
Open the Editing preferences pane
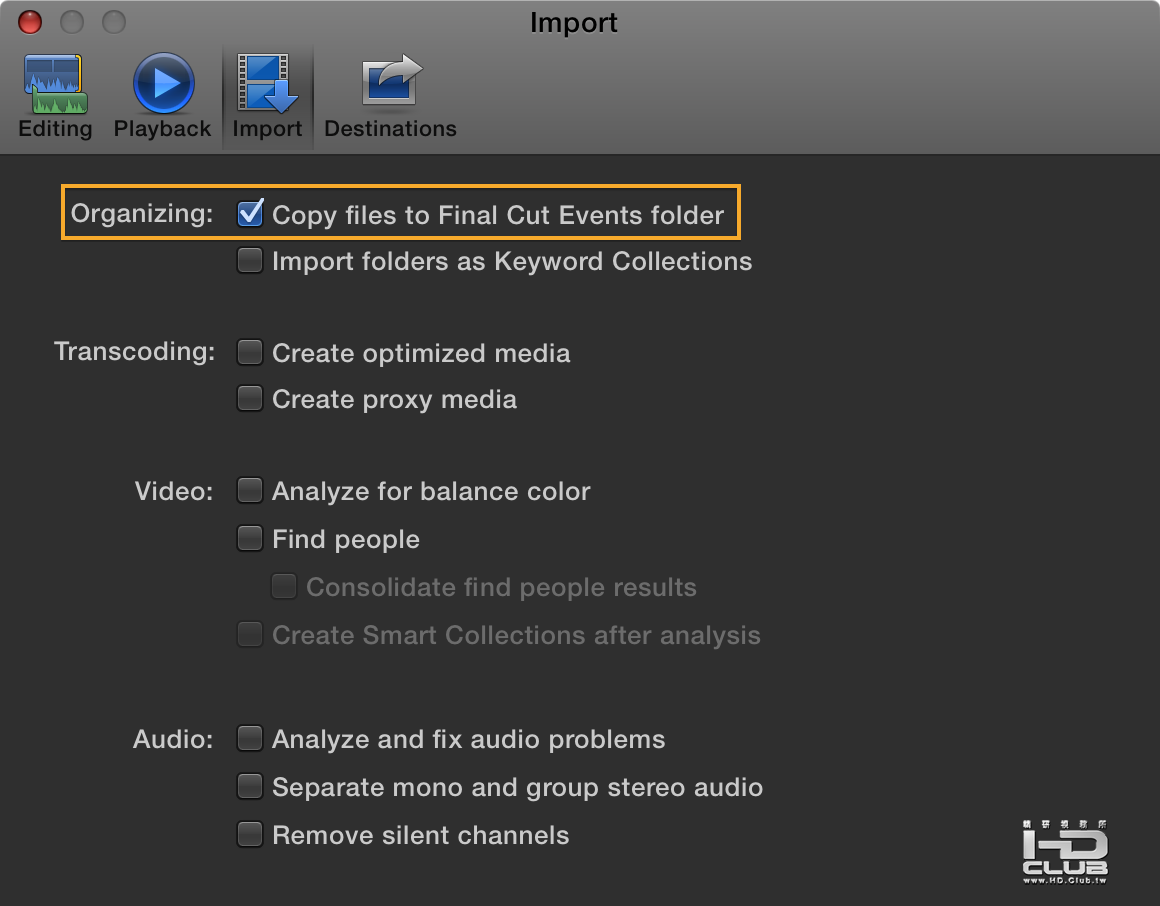55,96
